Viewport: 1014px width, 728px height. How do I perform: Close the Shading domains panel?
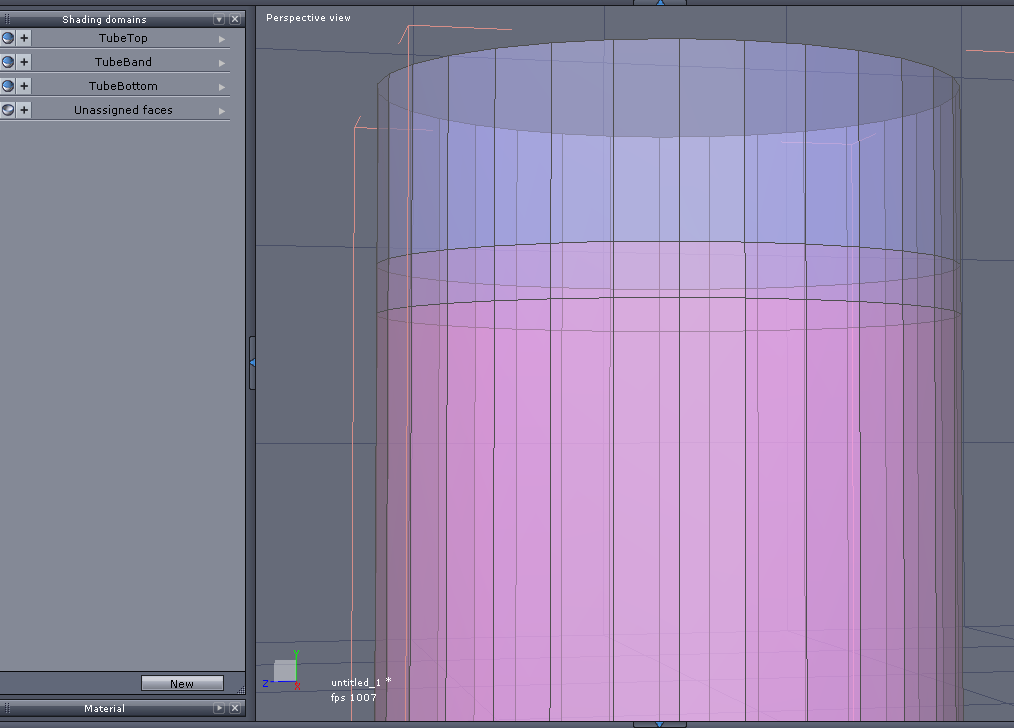coord(235,19)
